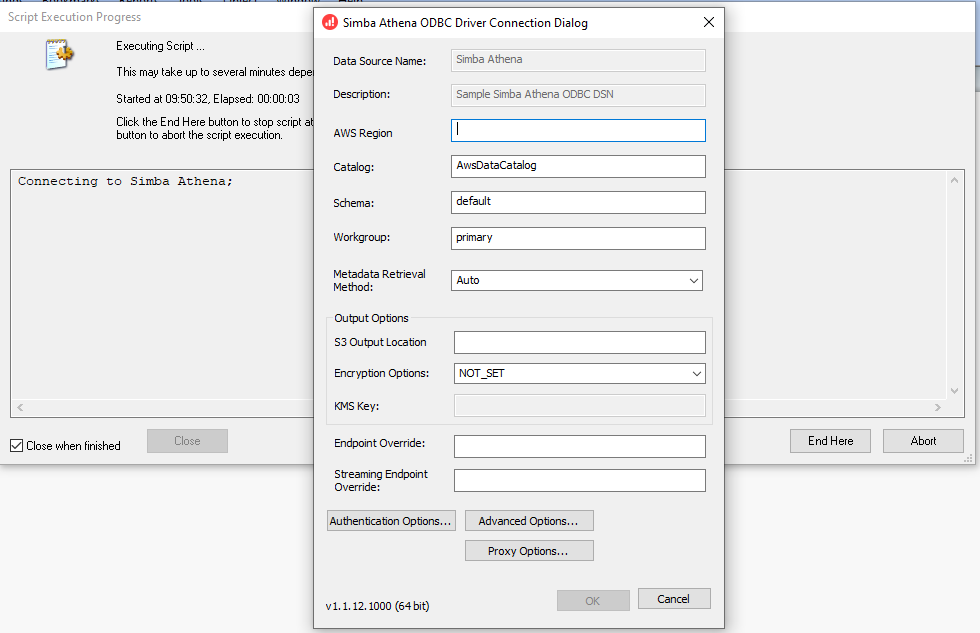Click End Here to stop the script
The width and height of the screenshot is (980, 633).
pyautogui.click(x=830, y=441)
